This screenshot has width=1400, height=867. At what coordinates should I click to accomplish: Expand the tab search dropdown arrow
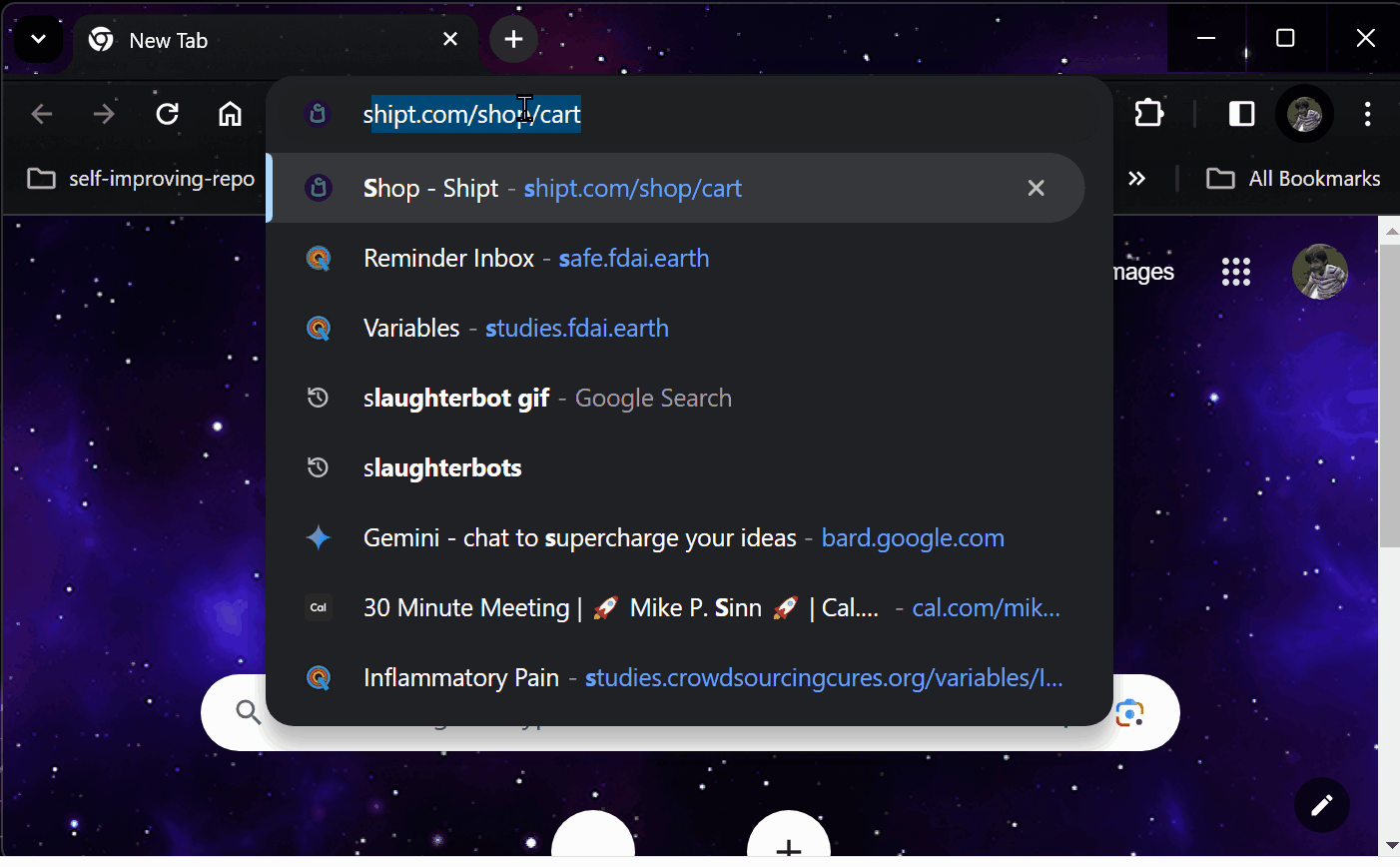click(38, 40)
